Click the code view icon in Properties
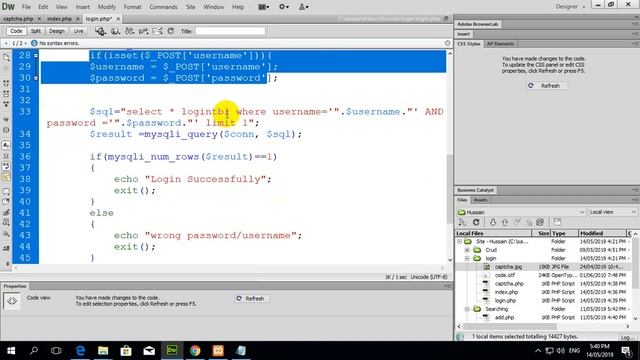 11,301
